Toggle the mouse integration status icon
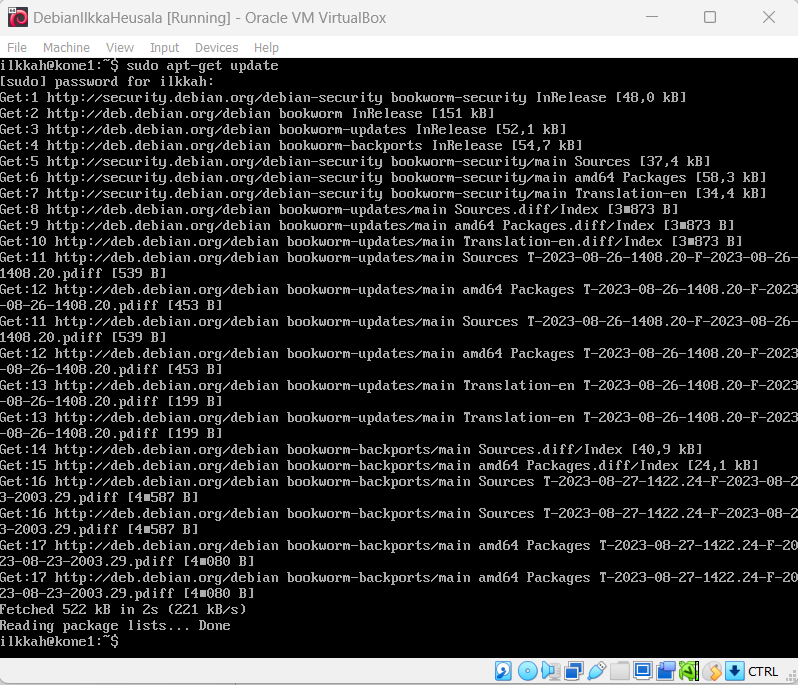 (712, 671)
